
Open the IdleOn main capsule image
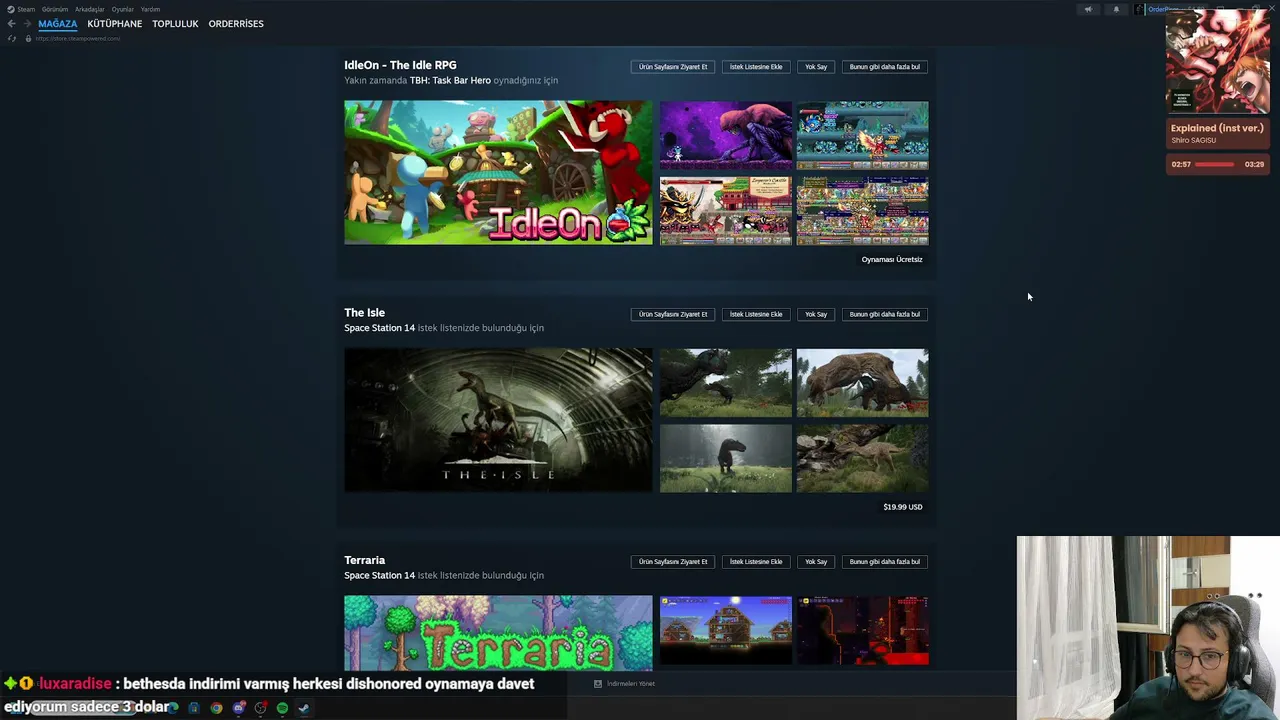(x=498, y=172)
